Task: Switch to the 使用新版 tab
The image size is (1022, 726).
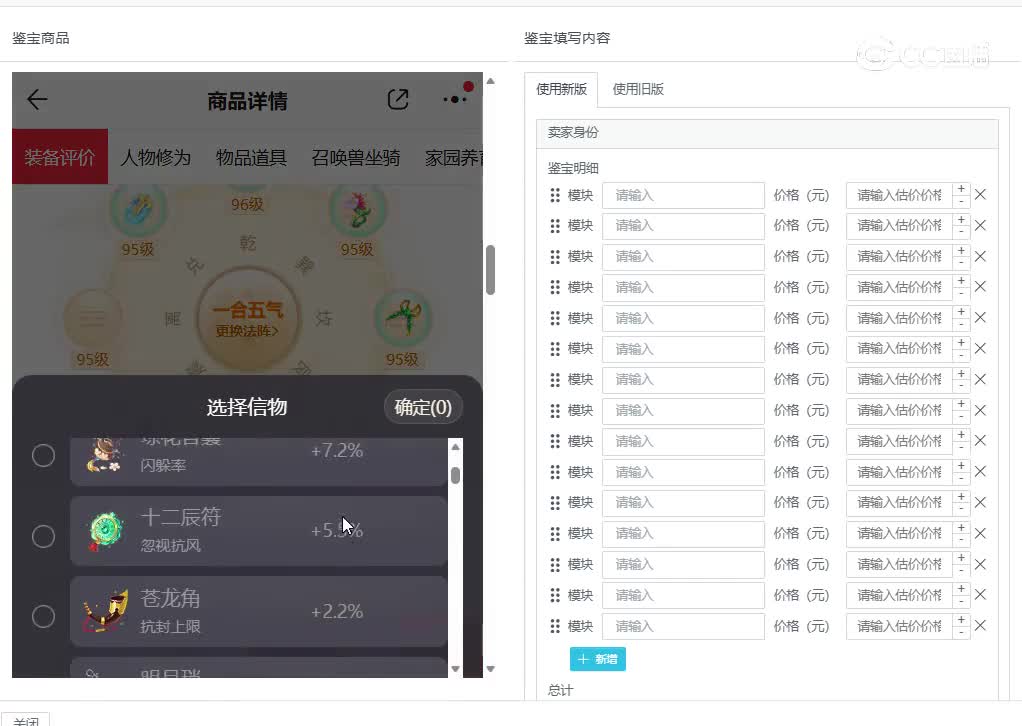Action: click(561, 89)
